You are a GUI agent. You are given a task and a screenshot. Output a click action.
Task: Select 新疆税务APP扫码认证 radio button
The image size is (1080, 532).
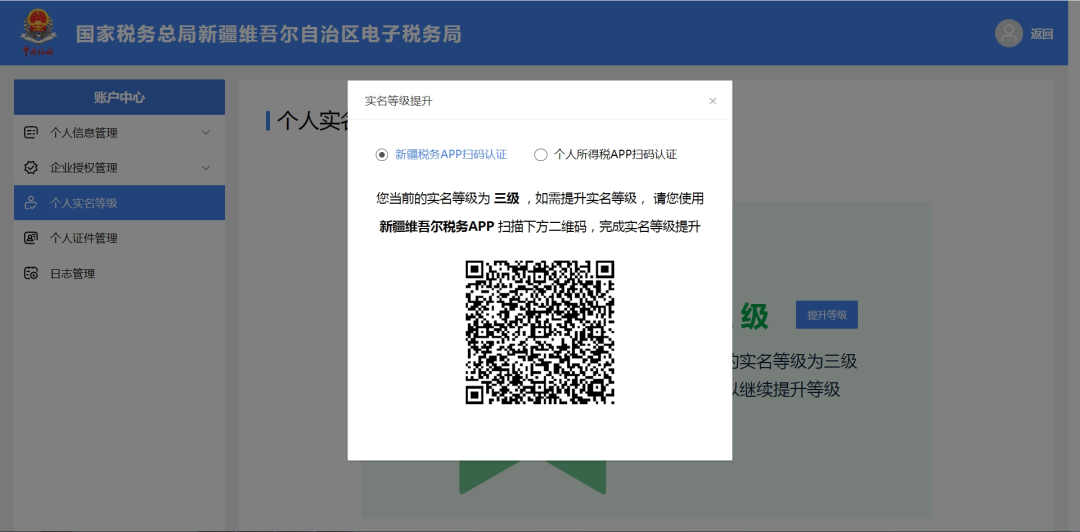[x=382, y=154]
